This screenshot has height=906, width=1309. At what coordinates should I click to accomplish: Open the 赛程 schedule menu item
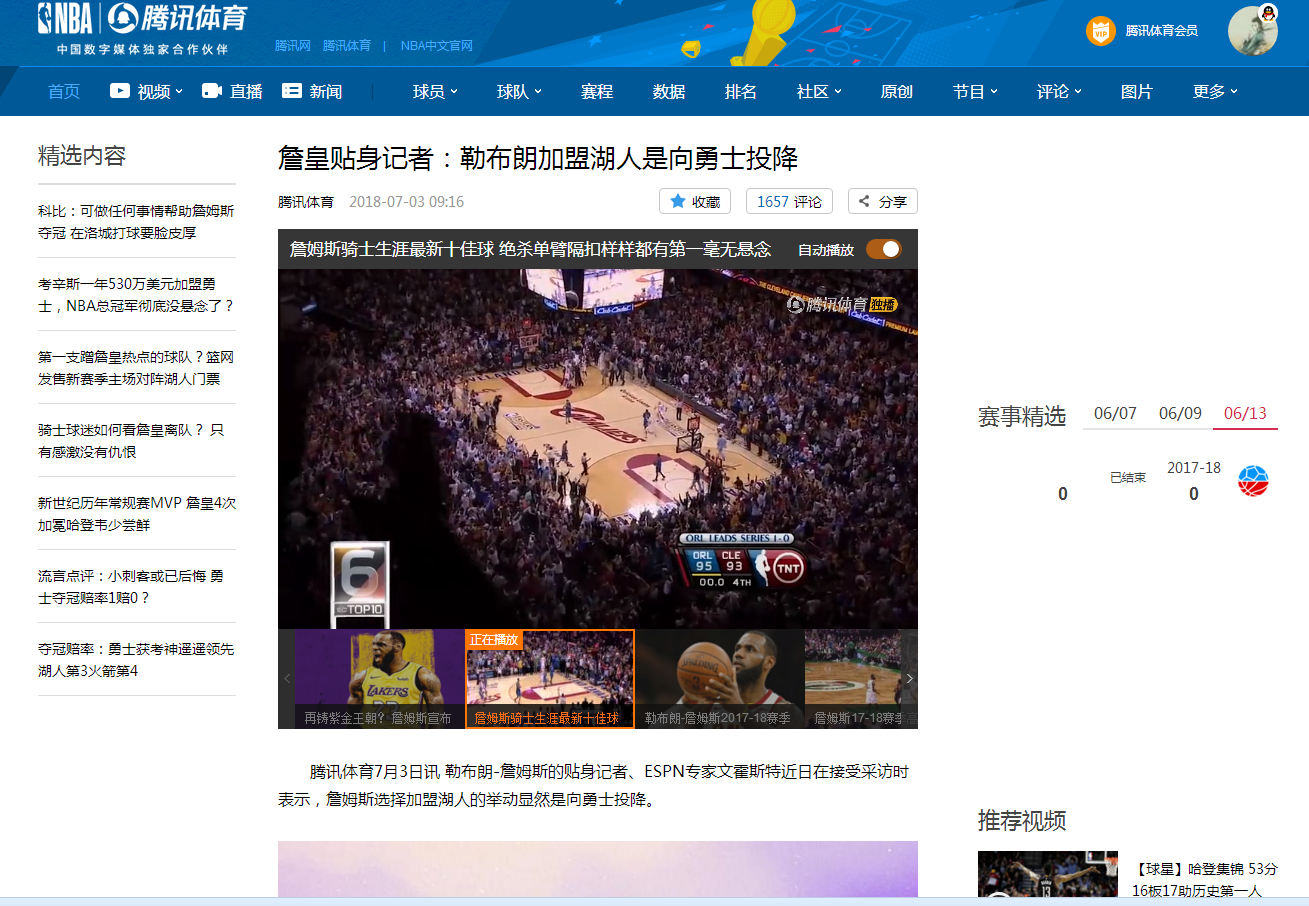click(x=597, y=91)
